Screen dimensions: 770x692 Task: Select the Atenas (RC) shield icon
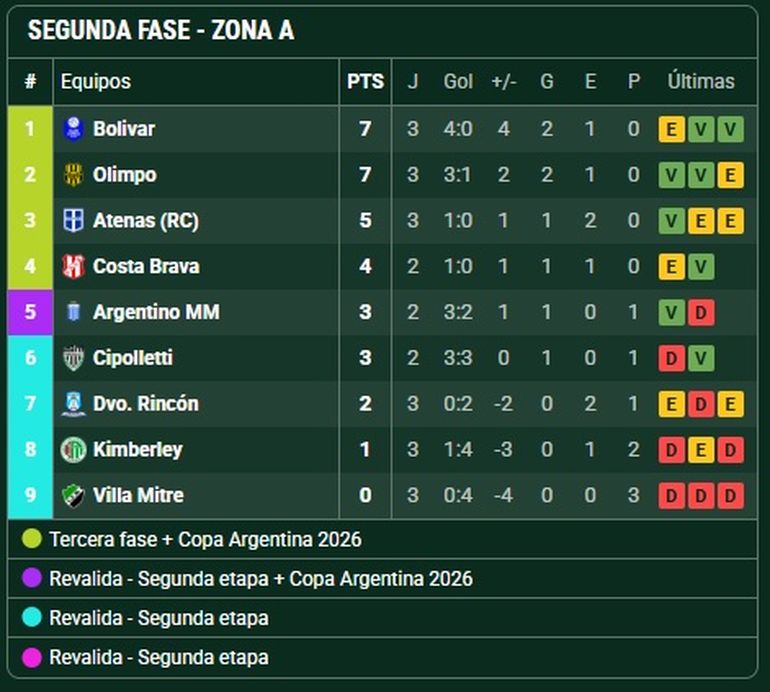(74, 220)
